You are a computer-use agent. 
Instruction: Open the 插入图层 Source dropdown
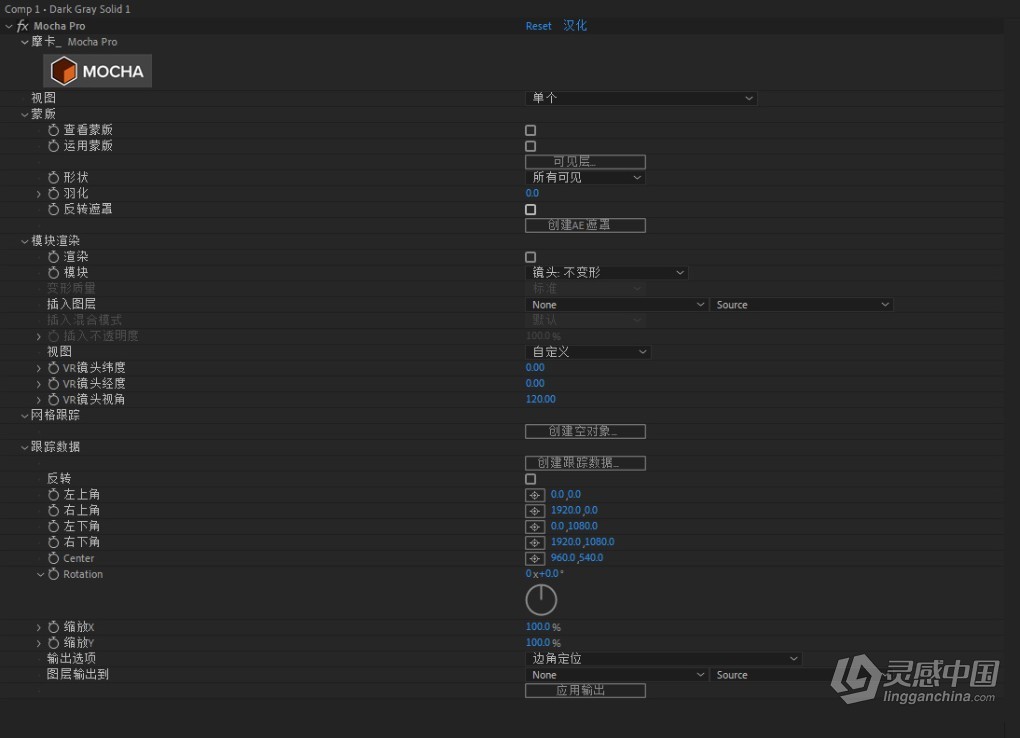(801, 305)
